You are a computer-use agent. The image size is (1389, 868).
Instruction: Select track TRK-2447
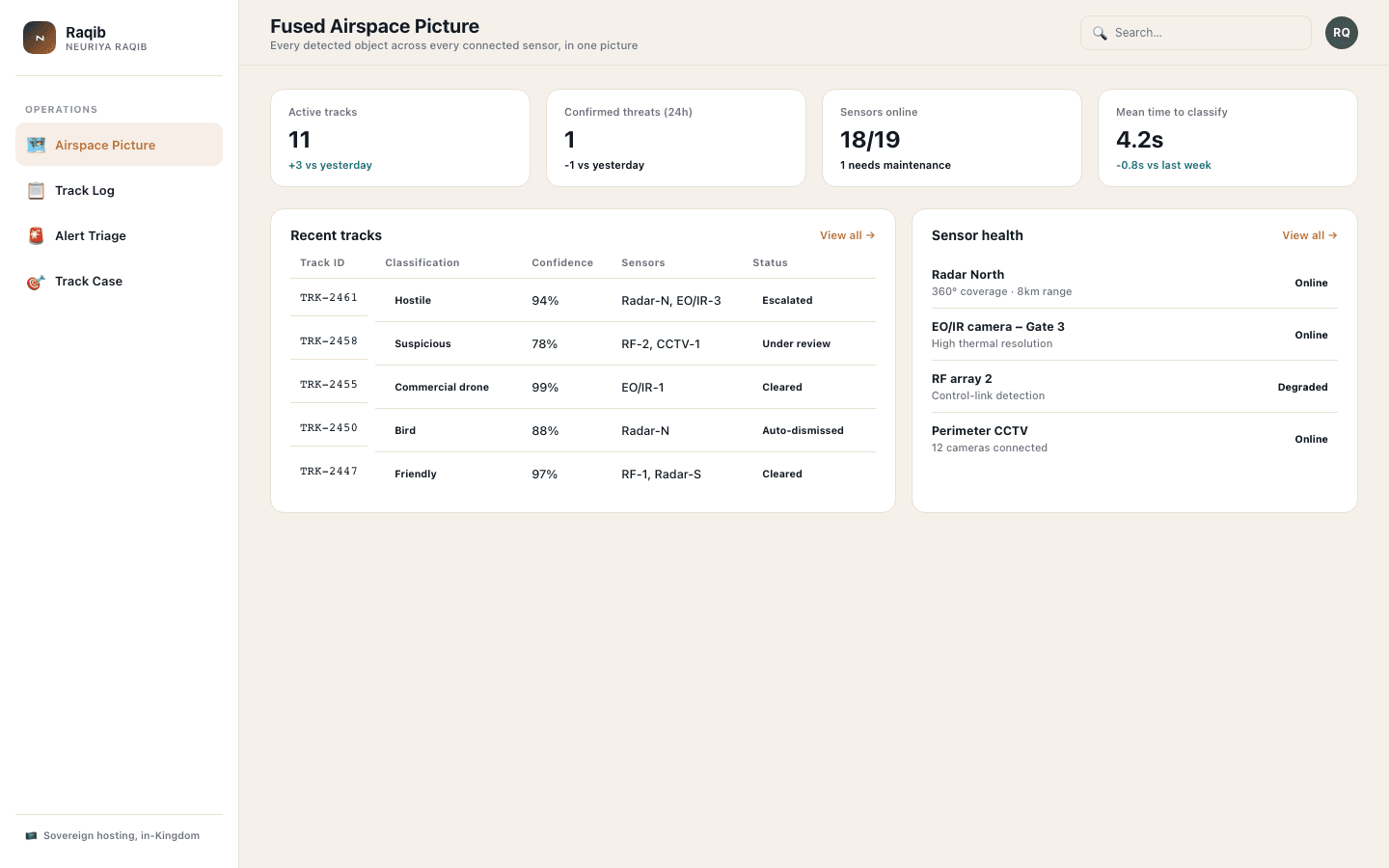(x=329, y=472)
